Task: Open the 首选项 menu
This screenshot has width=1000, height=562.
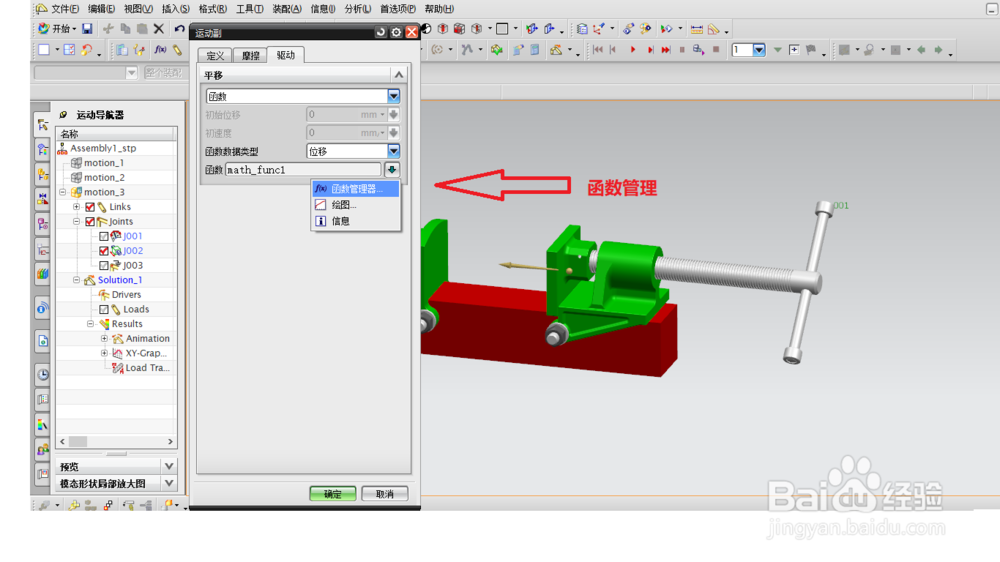Action: coord(397,9)
